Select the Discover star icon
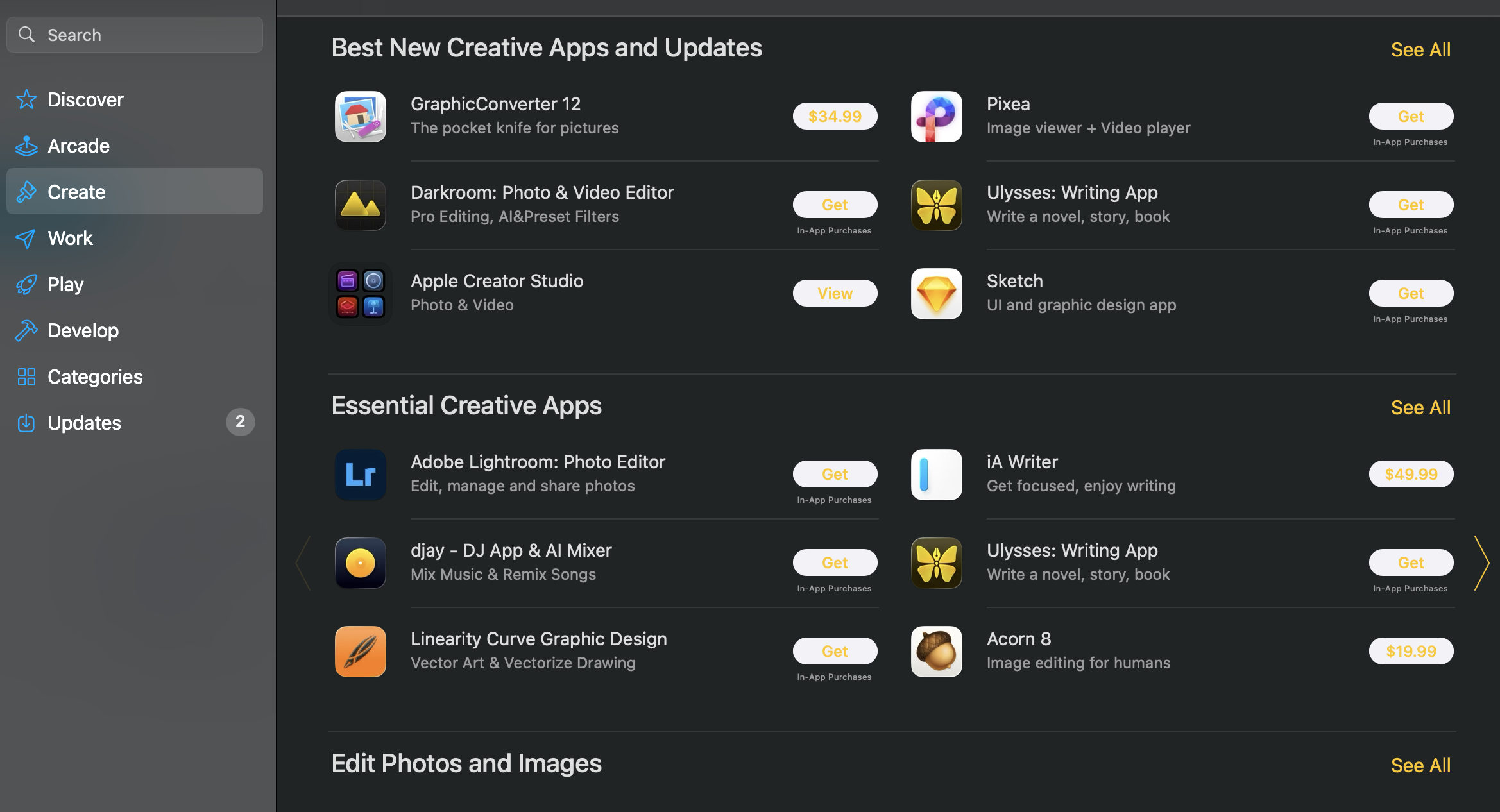1500x812 pixels. (x=26, y=99)
